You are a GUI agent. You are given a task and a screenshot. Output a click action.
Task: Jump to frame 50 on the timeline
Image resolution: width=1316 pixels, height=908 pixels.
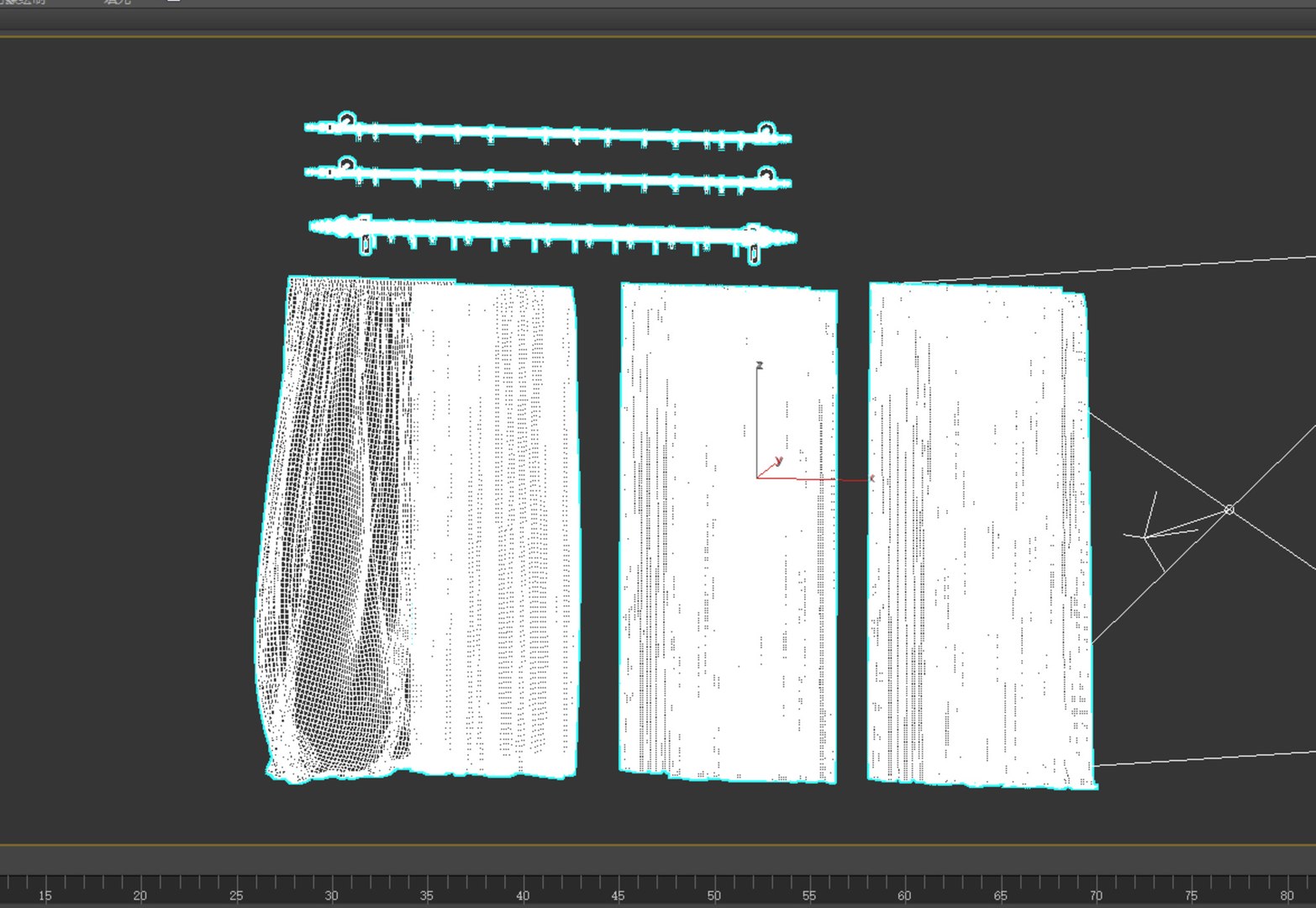tap(713, 895)
